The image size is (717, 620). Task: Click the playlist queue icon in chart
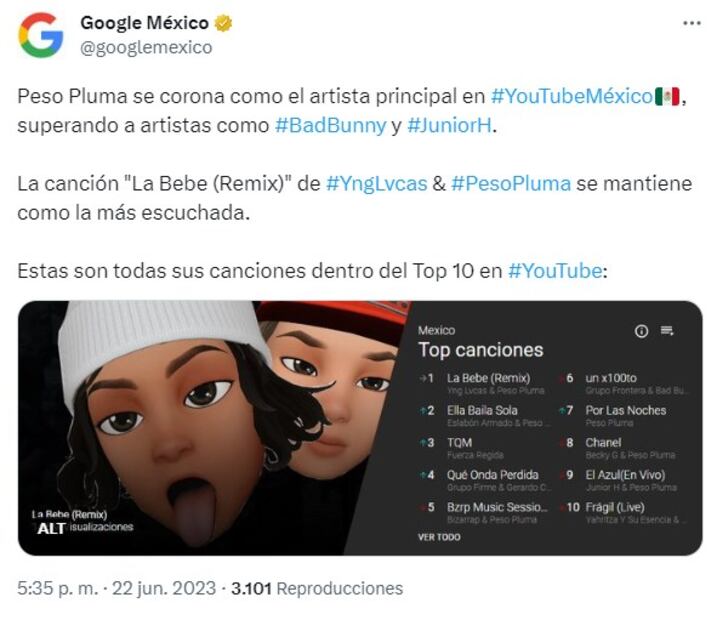click(667, 331)
